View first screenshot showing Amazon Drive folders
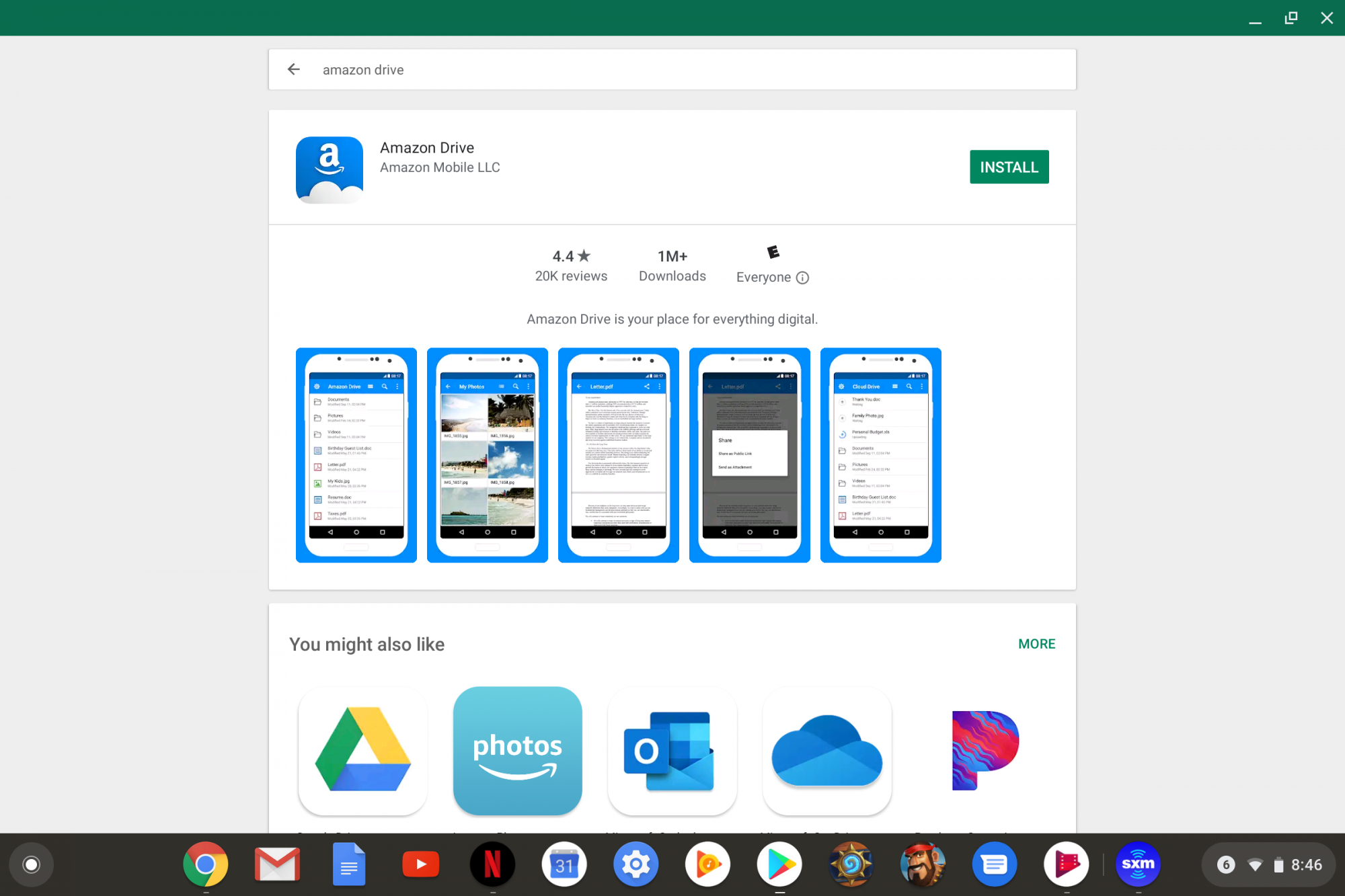Screen dimensions: 1345x896 [x=356, y=455]
